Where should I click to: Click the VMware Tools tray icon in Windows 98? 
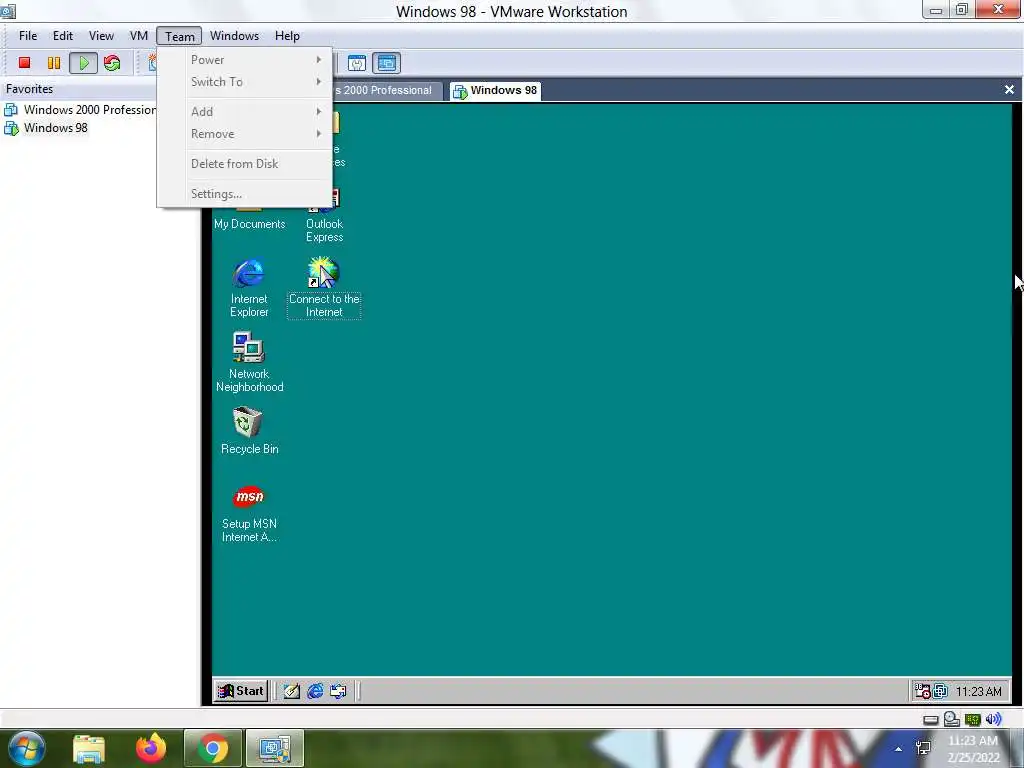pyautogui.click(x=940, y=691)
